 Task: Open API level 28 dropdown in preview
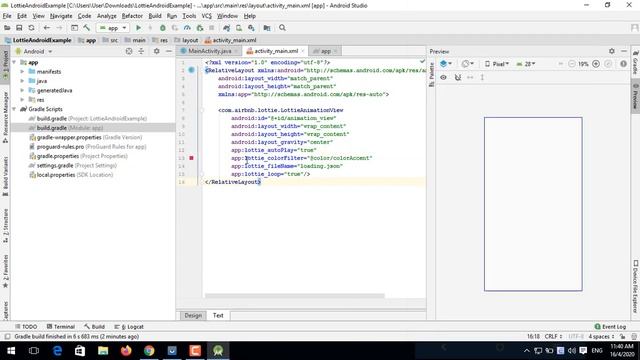(526, 64)
